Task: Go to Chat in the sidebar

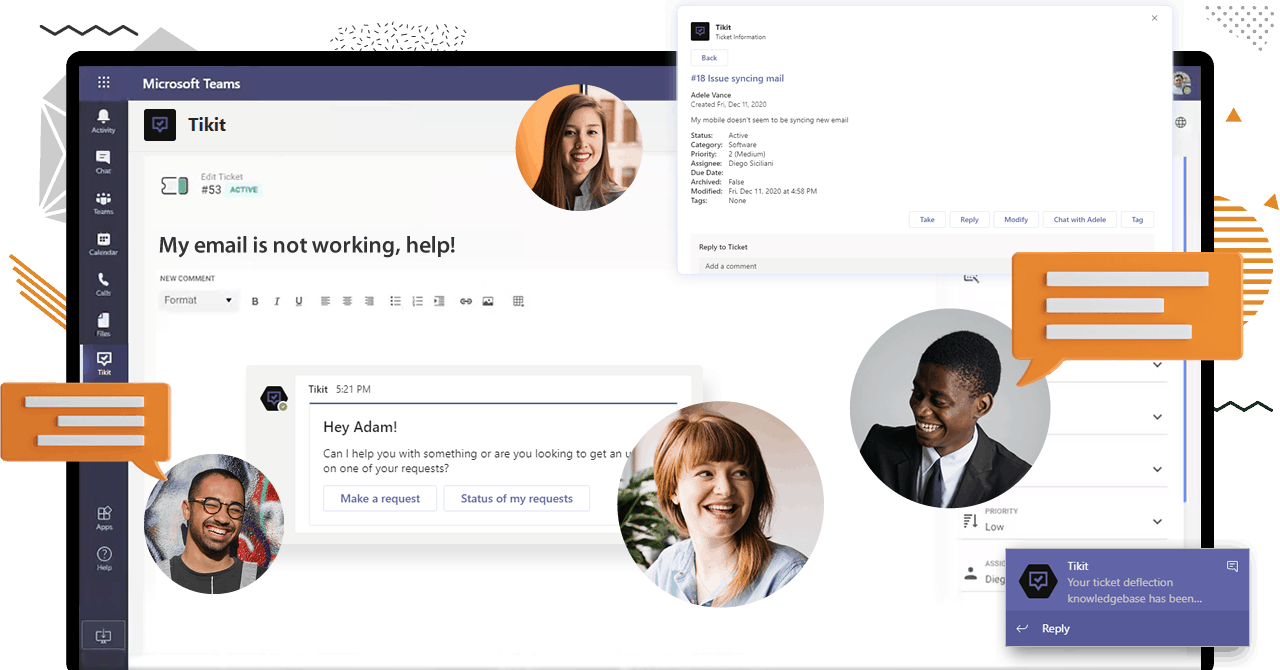Action: (x=104, y=162)
